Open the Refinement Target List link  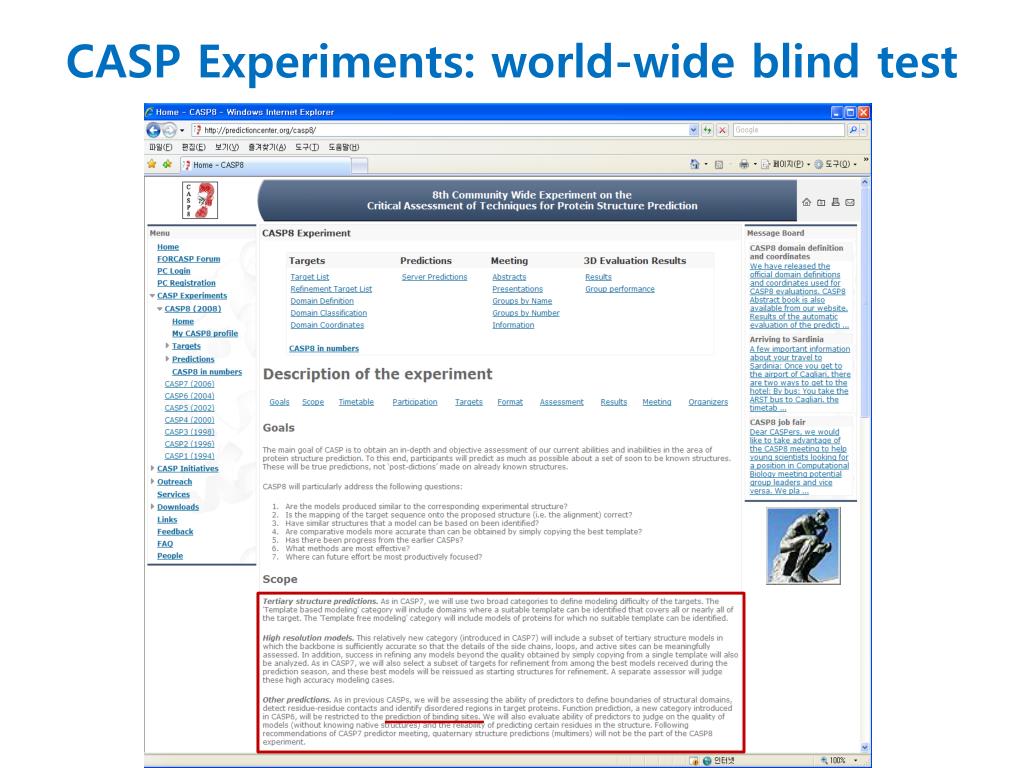tap(331, 289)
